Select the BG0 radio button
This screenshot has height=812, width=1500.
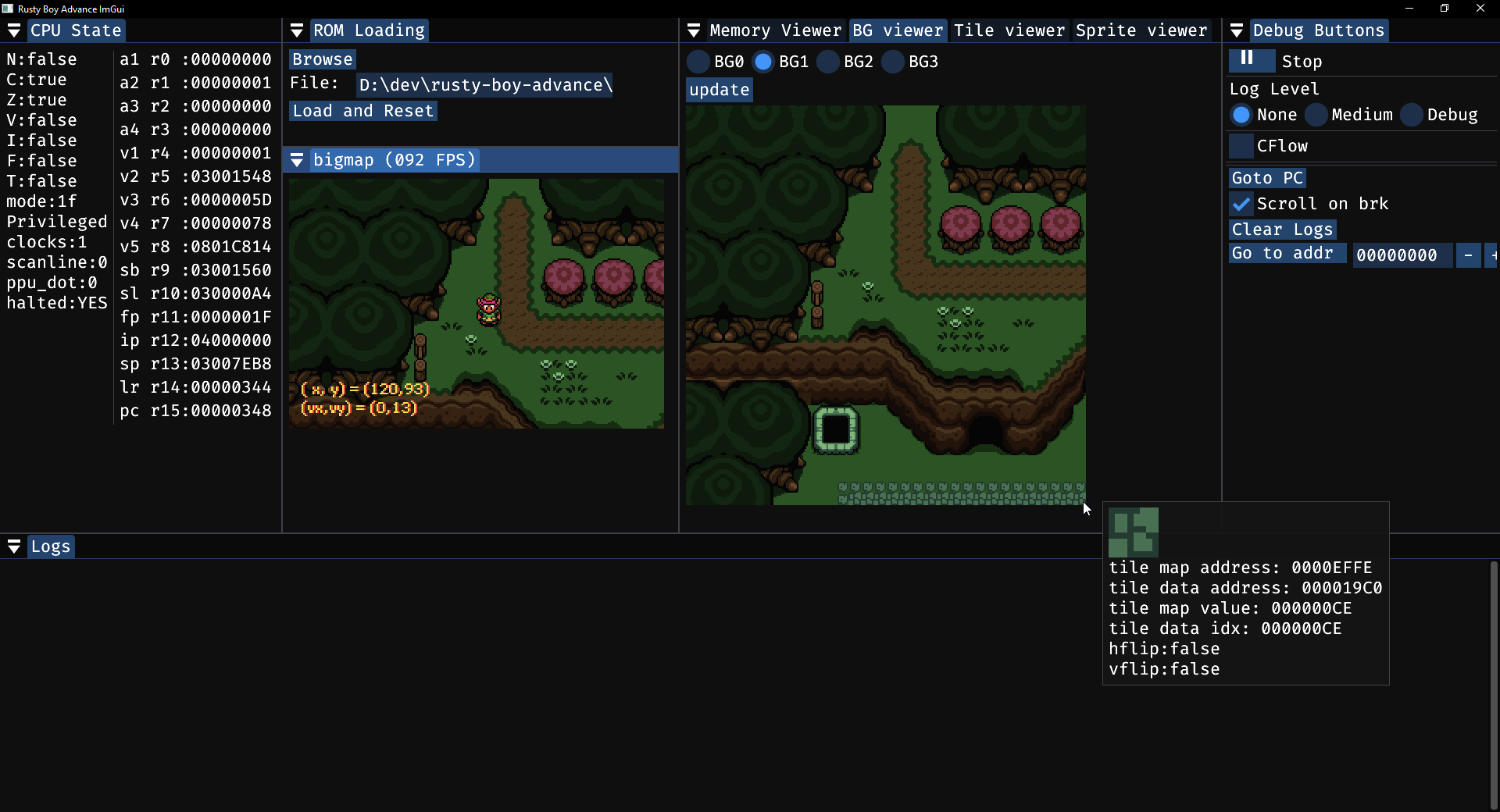click(698, 62)
